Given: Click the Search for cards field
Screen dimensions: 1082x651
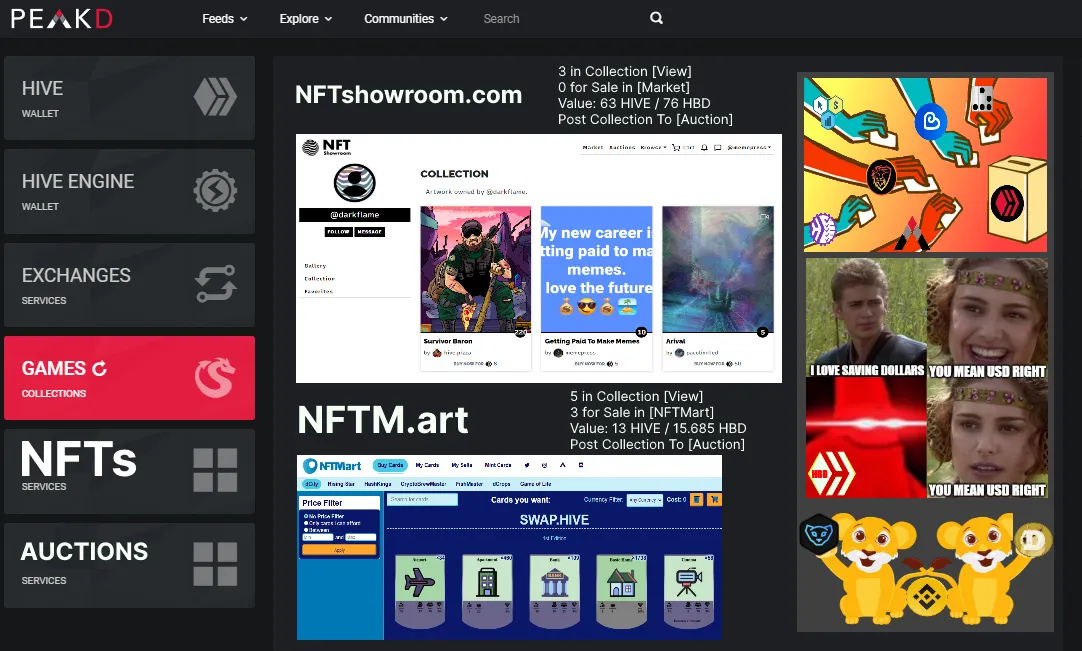Looking at the screenshot, I should point(422,499).
